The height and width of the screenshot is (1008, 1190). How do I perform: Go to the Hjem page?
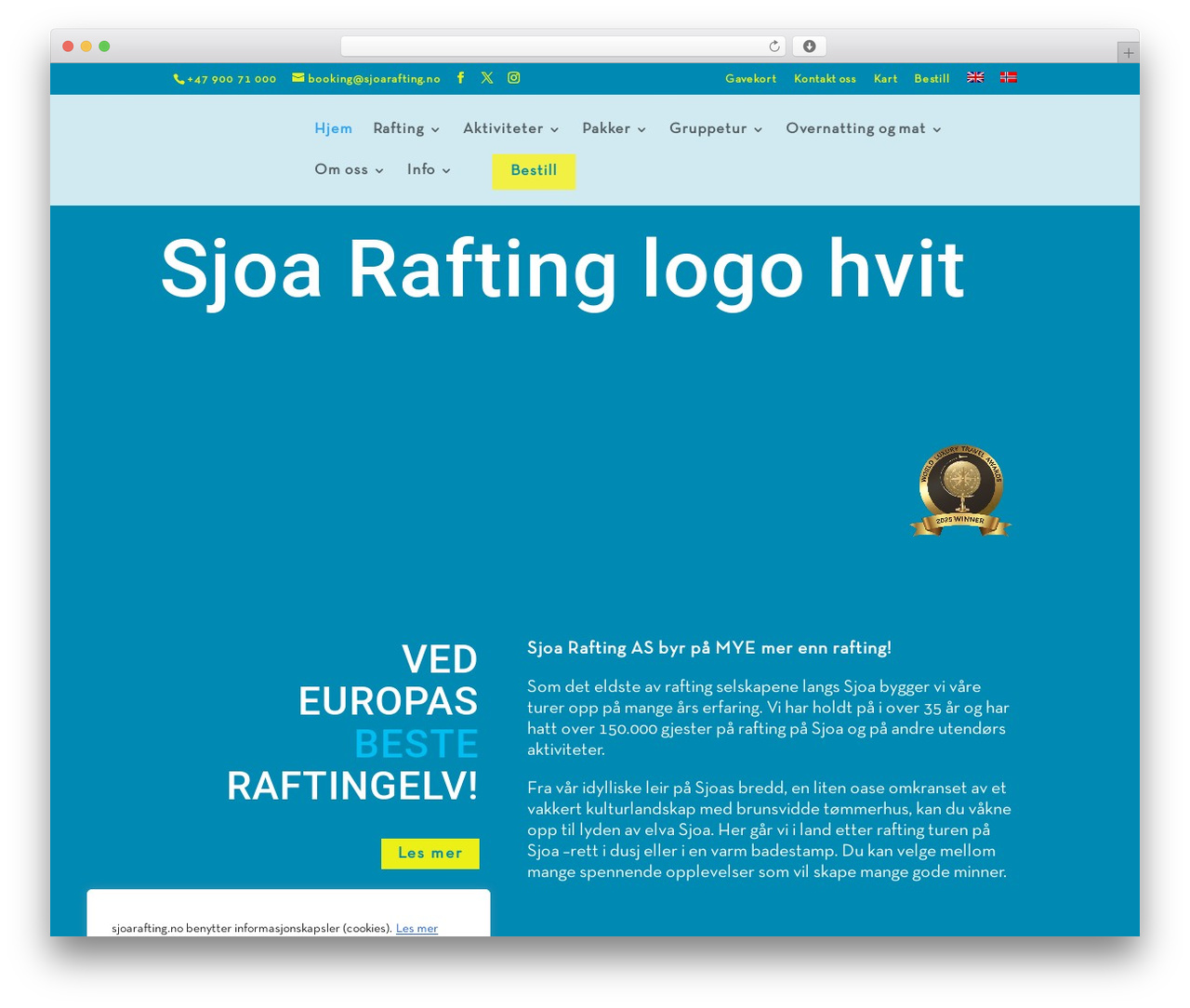tap(333, 128)
